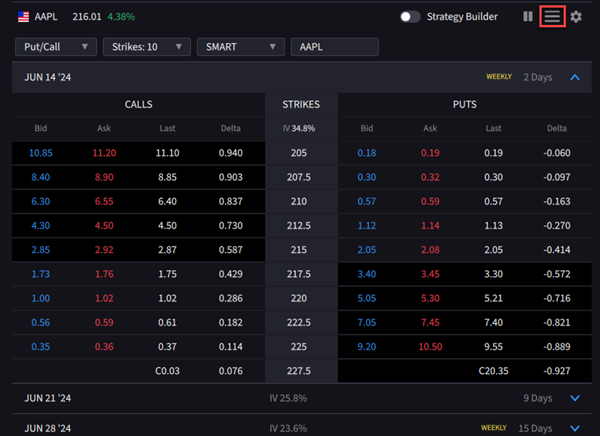Viewport: 600px width, 436px height.
Task: Open the Put/Call dropdown
Action: pyautogui.click(x=56, y=47)
